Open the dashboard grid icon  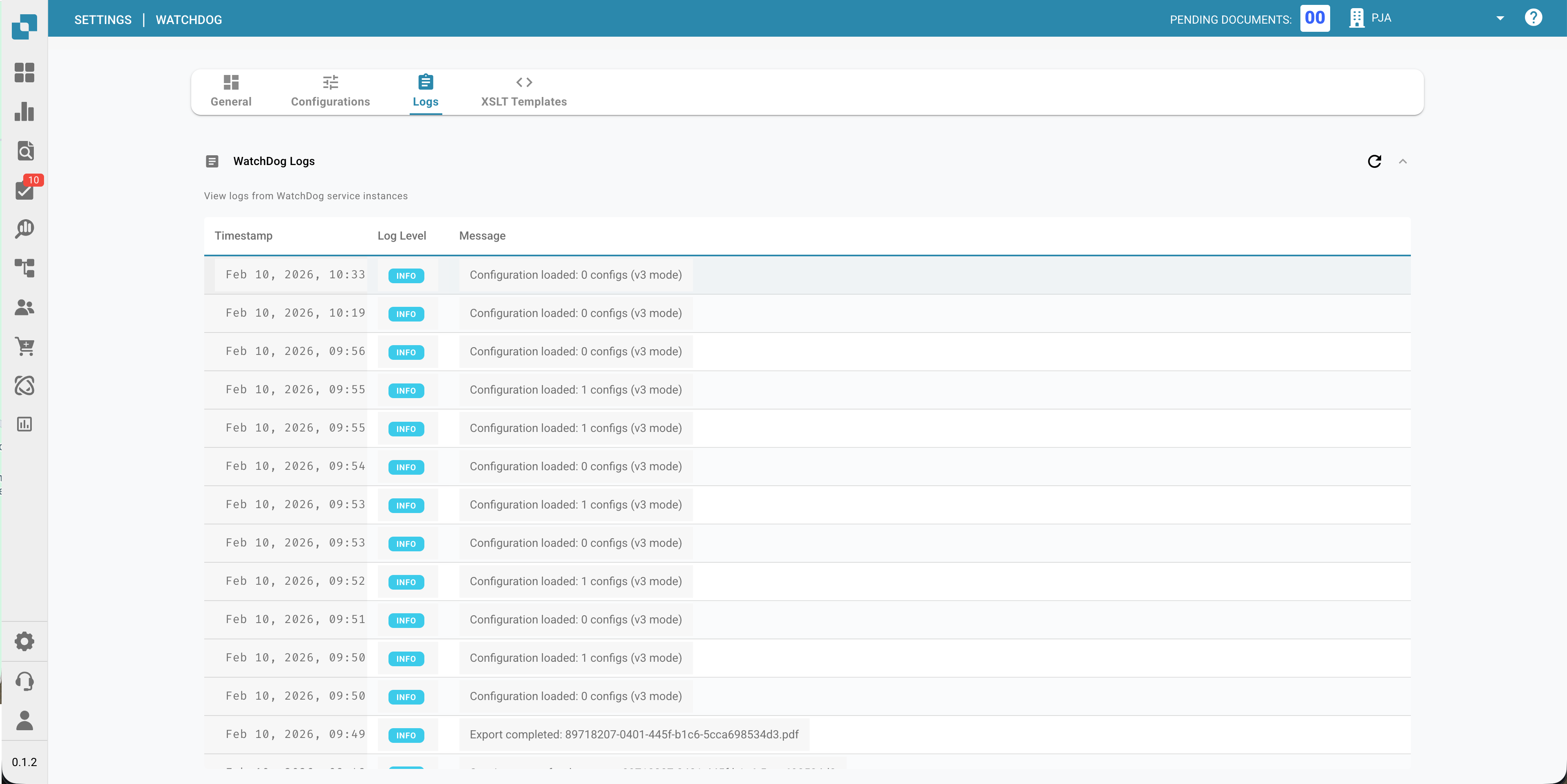24,73
